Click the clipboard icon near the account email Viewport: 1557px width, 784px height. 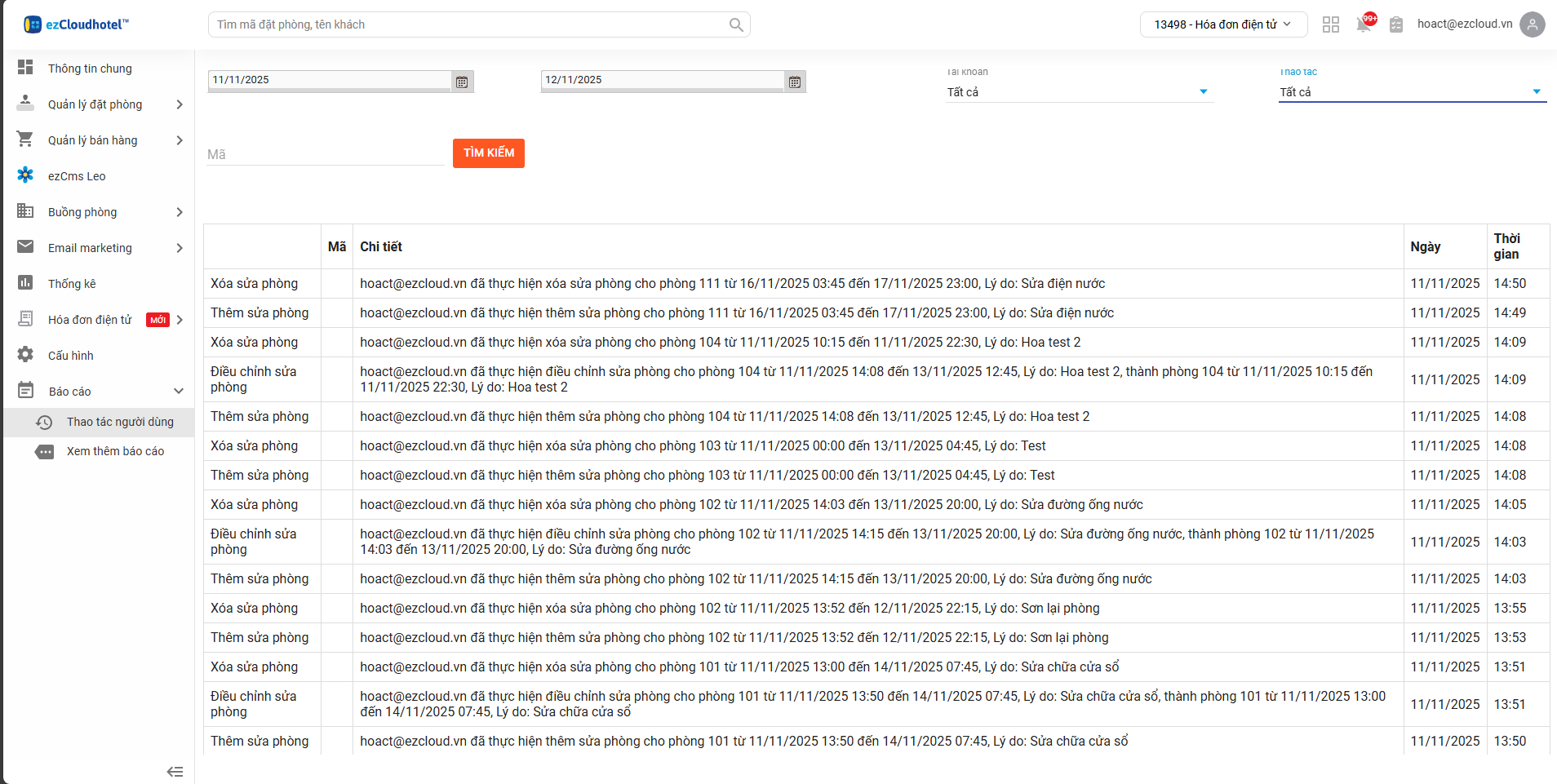coord(1396,24)
